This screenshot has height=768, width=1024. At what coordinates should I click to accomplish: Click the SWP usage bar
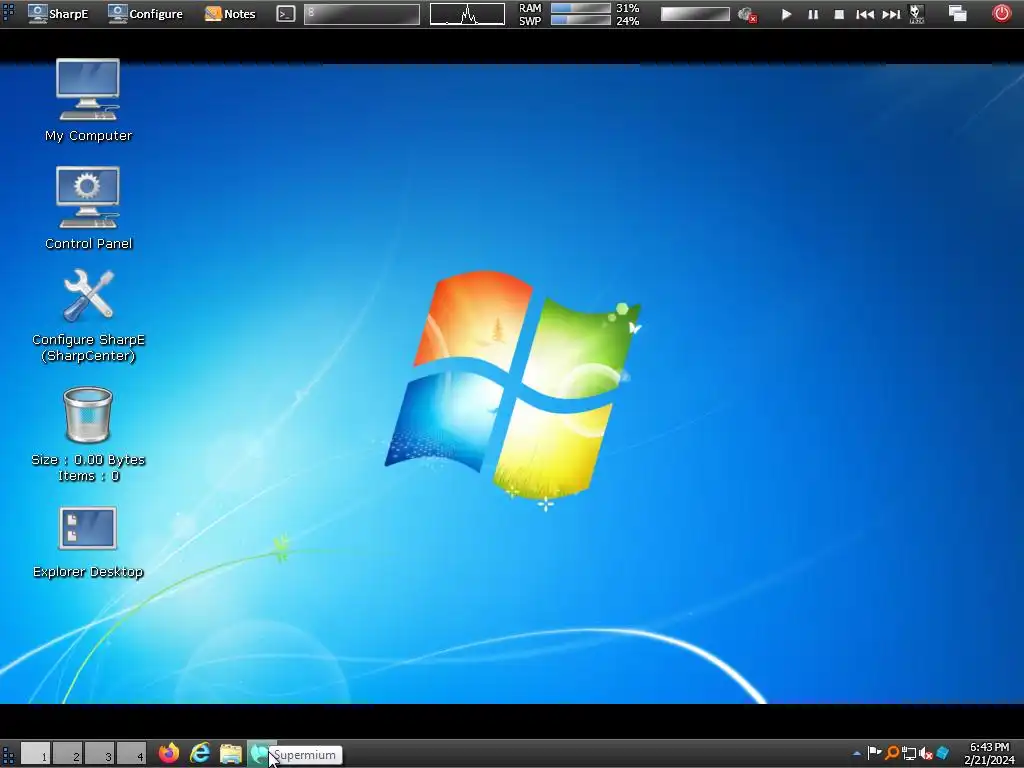point(581,20)
